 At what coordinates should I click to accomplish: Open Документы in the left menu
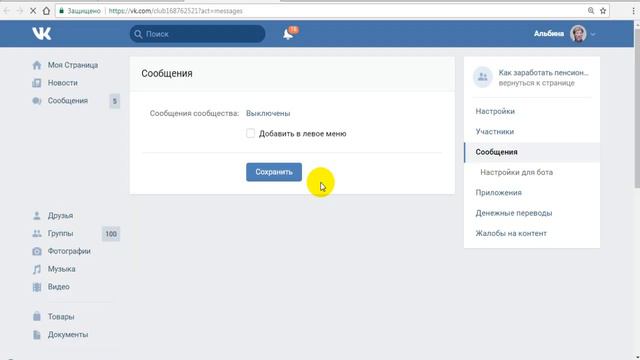(68, 335)
